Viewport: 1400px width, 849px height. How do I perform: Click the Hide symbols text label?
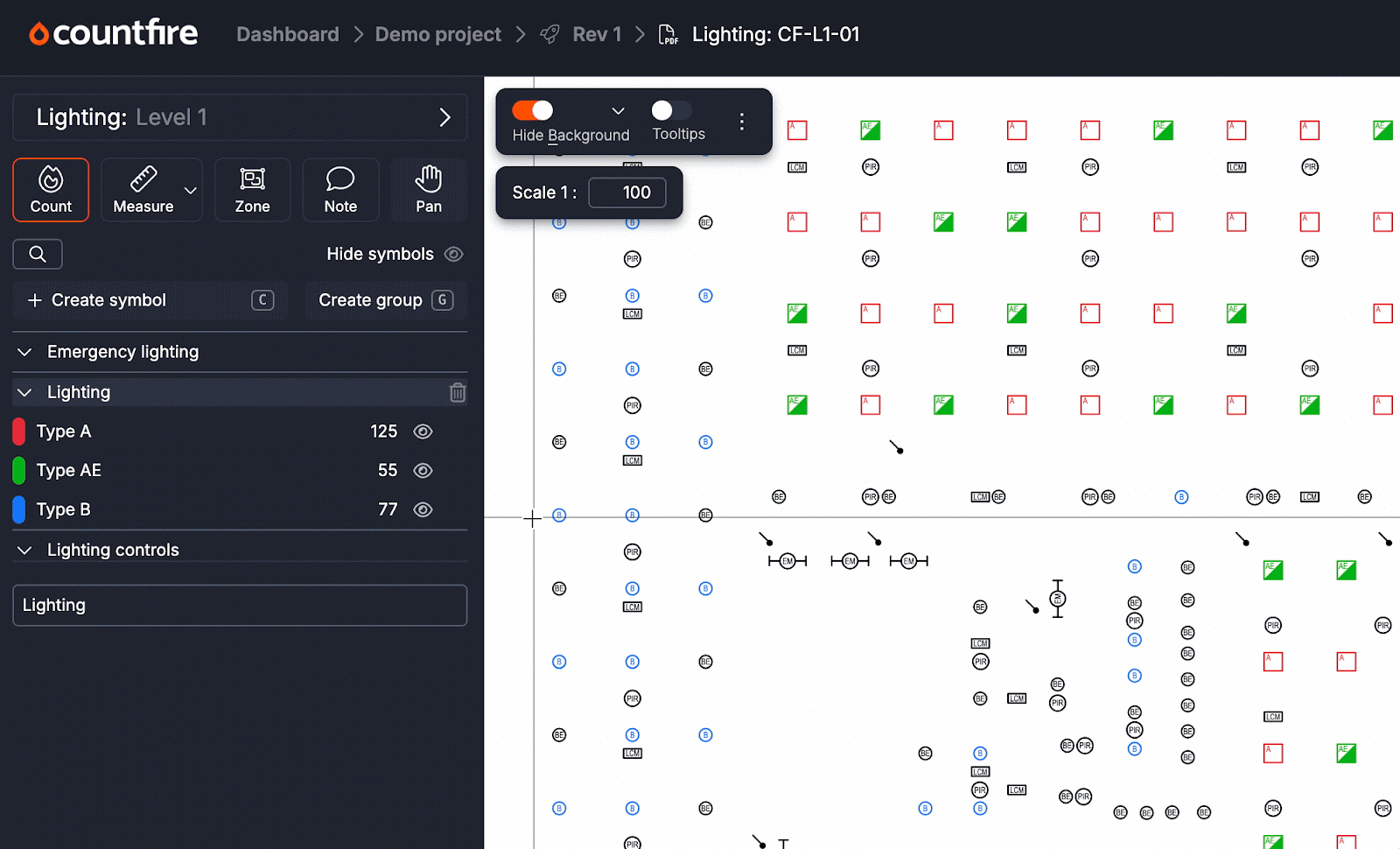[x=380, y=254]
